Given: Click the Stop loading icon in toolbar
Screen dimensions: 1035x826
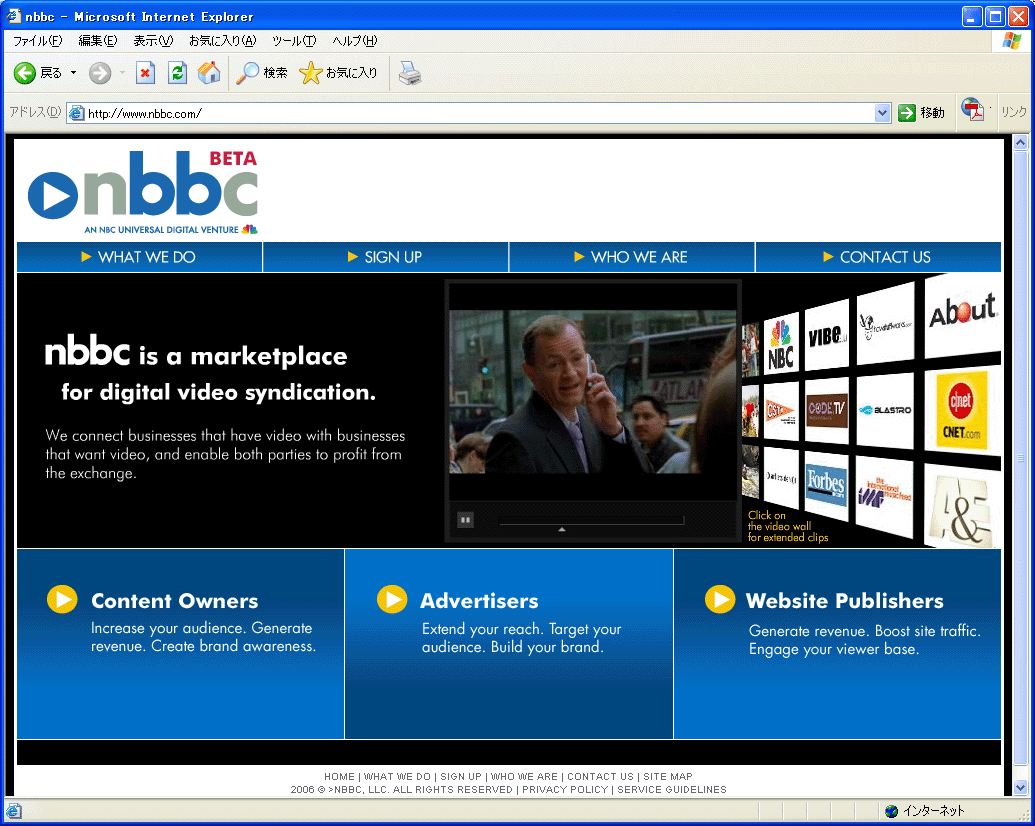Looking at the screenshot, I should pos(146,73).
